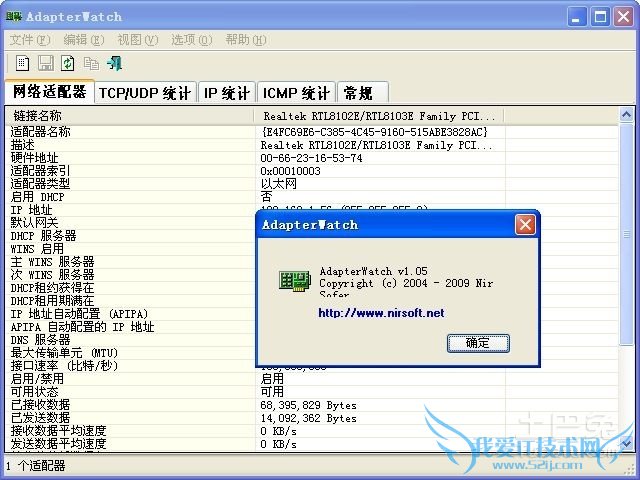Open the 文件(F) menu
The width and height of the screenshot is (640, 480).
pyautogui.click(x=30, y=40)
